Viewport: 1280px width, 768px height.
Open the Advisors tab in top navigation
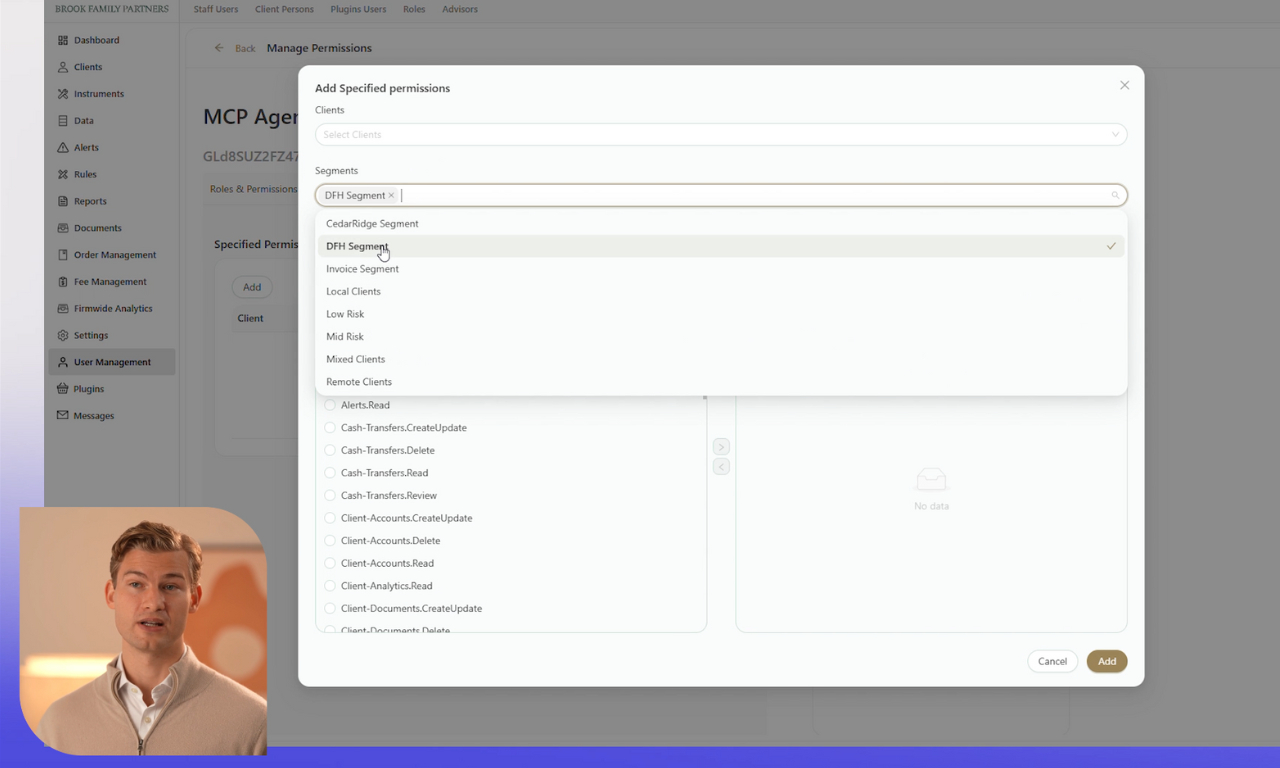coord(459,9)
